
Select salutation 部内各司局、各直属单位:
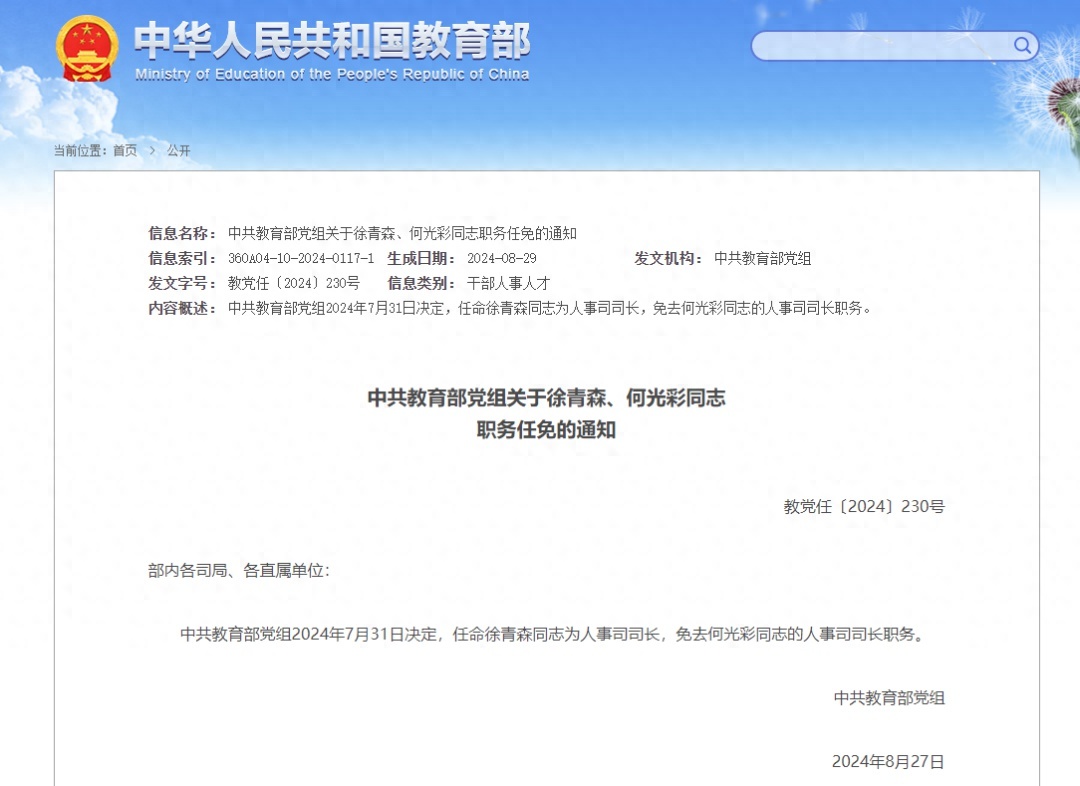pyautogui.click(x=239, y=570)
